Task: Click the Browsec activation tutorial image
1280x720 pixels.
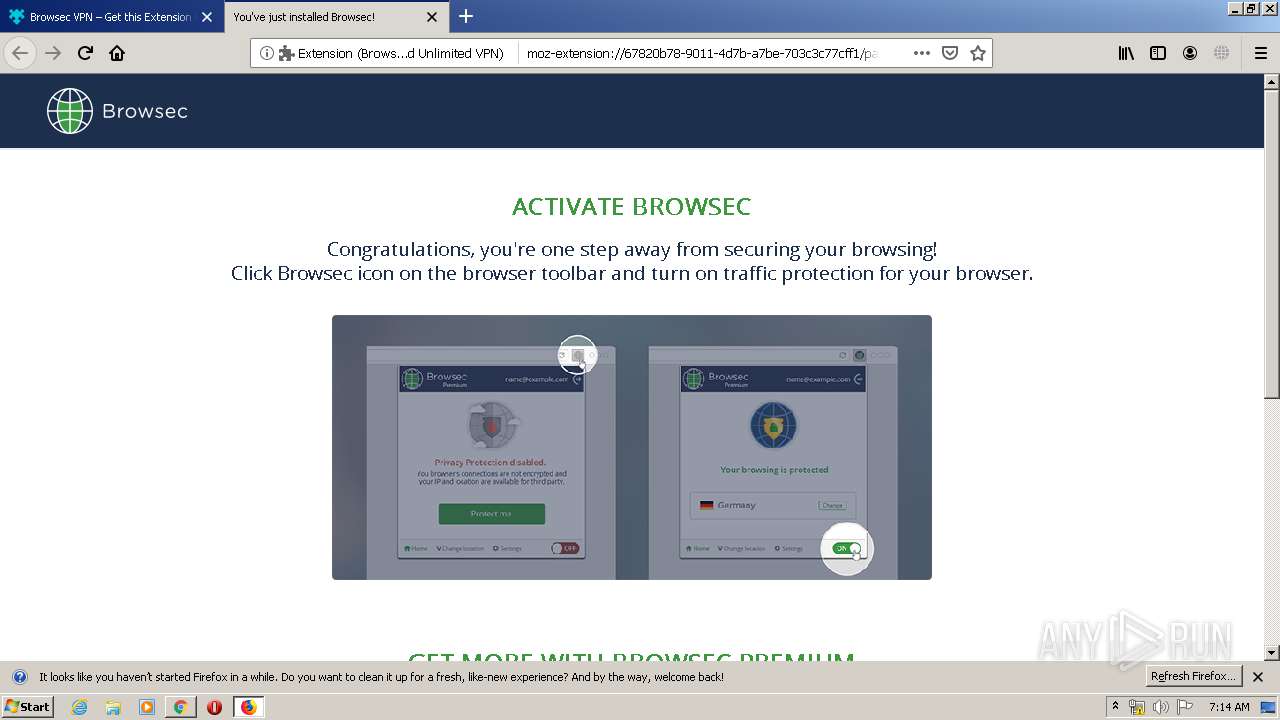Action: point(632,447)
